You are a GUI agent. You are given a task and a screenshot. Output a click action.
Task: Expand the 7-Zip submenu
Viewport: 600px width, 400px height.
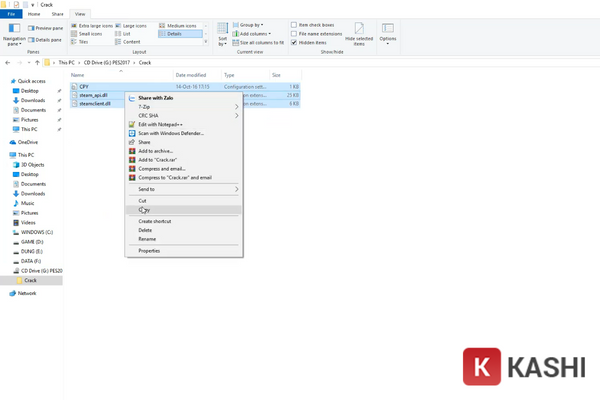pyautogui.click(x=184, y=107)
